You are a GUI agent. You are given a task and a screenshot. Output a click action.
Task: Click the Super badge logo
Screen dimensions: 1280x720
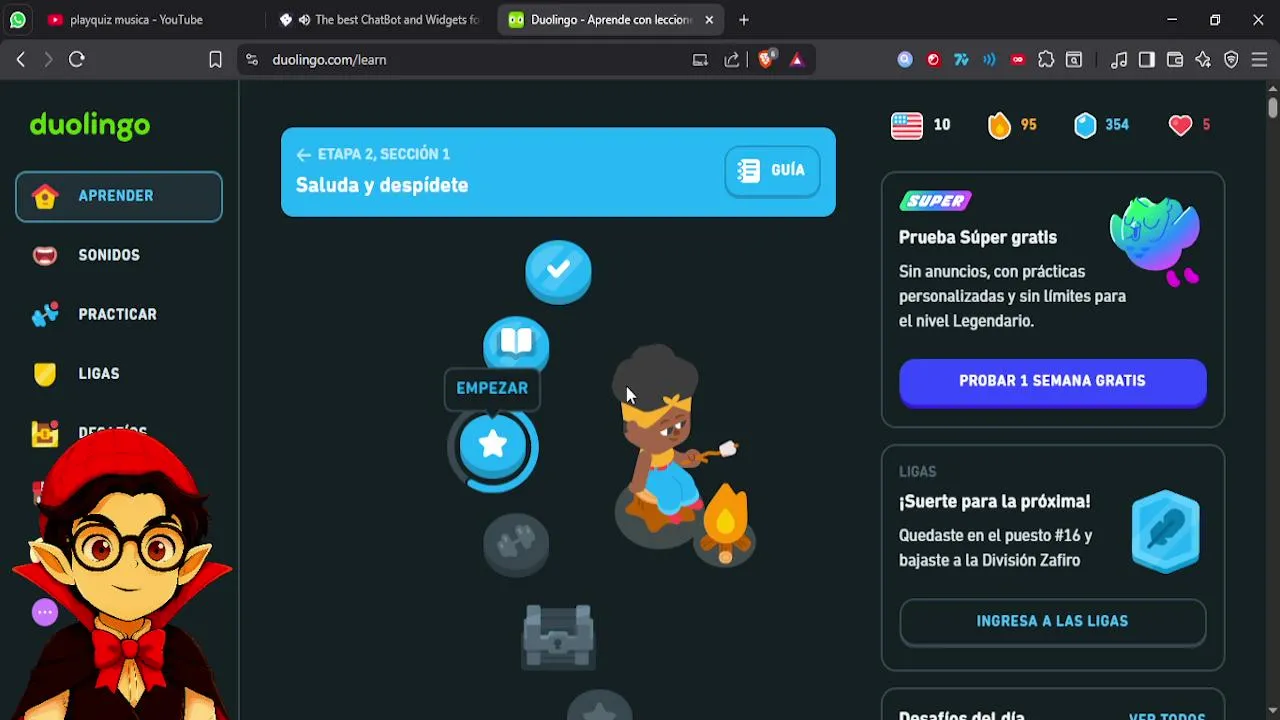tap(936, 201)
